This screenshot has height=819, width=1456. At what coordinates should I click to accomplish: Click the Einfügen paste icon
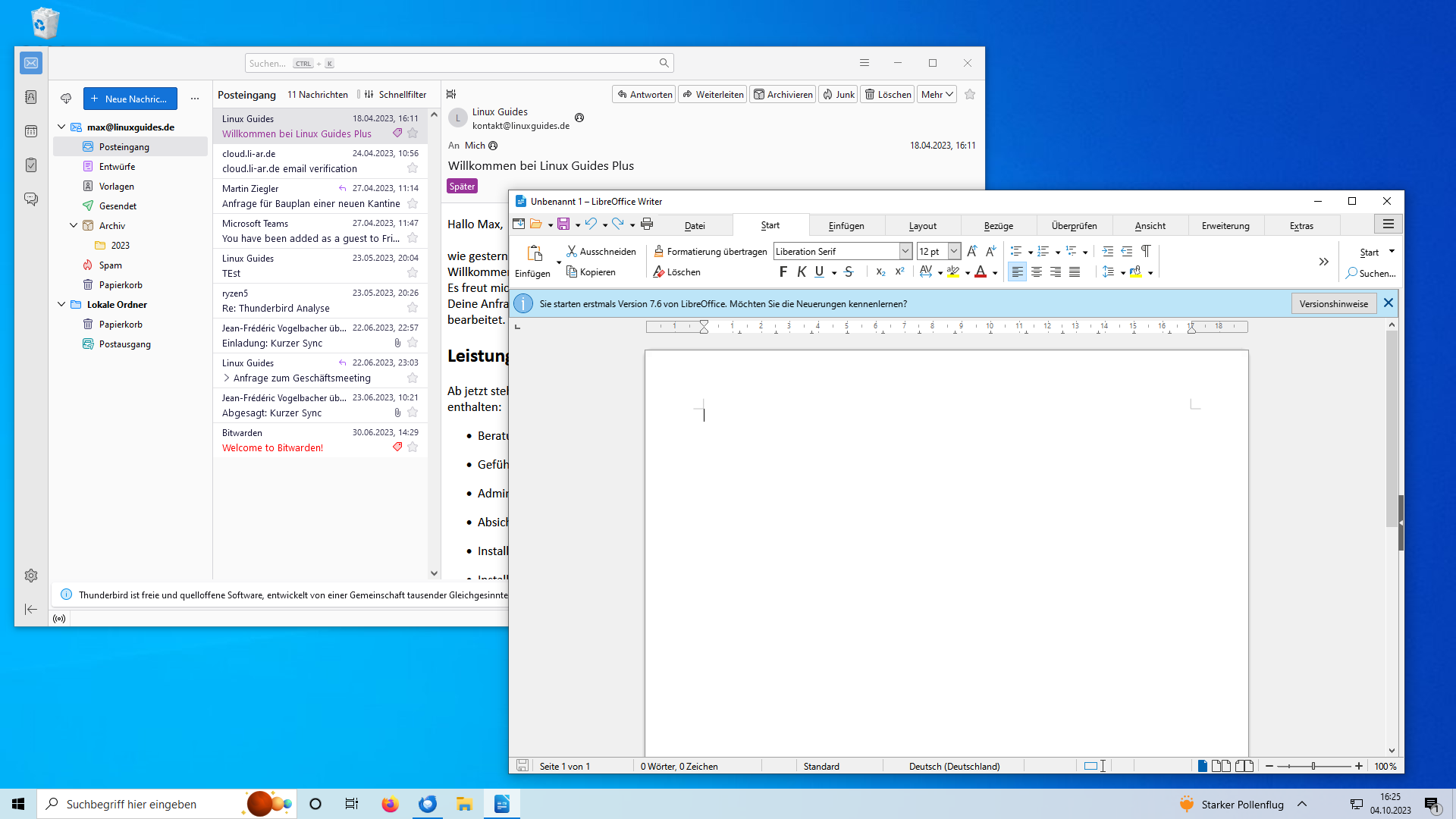(535, 253)
